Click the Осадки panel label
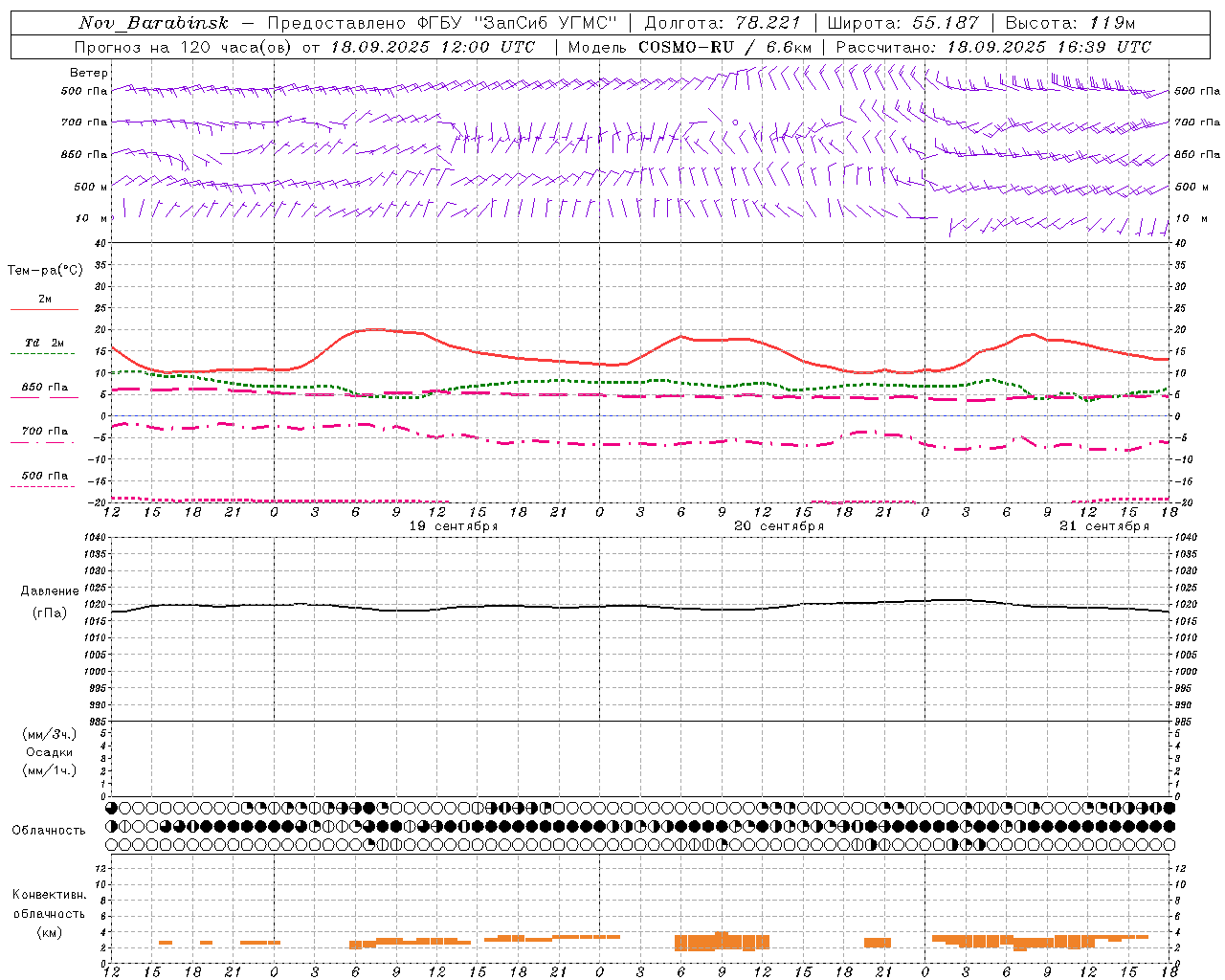 (x=50, y=752)
